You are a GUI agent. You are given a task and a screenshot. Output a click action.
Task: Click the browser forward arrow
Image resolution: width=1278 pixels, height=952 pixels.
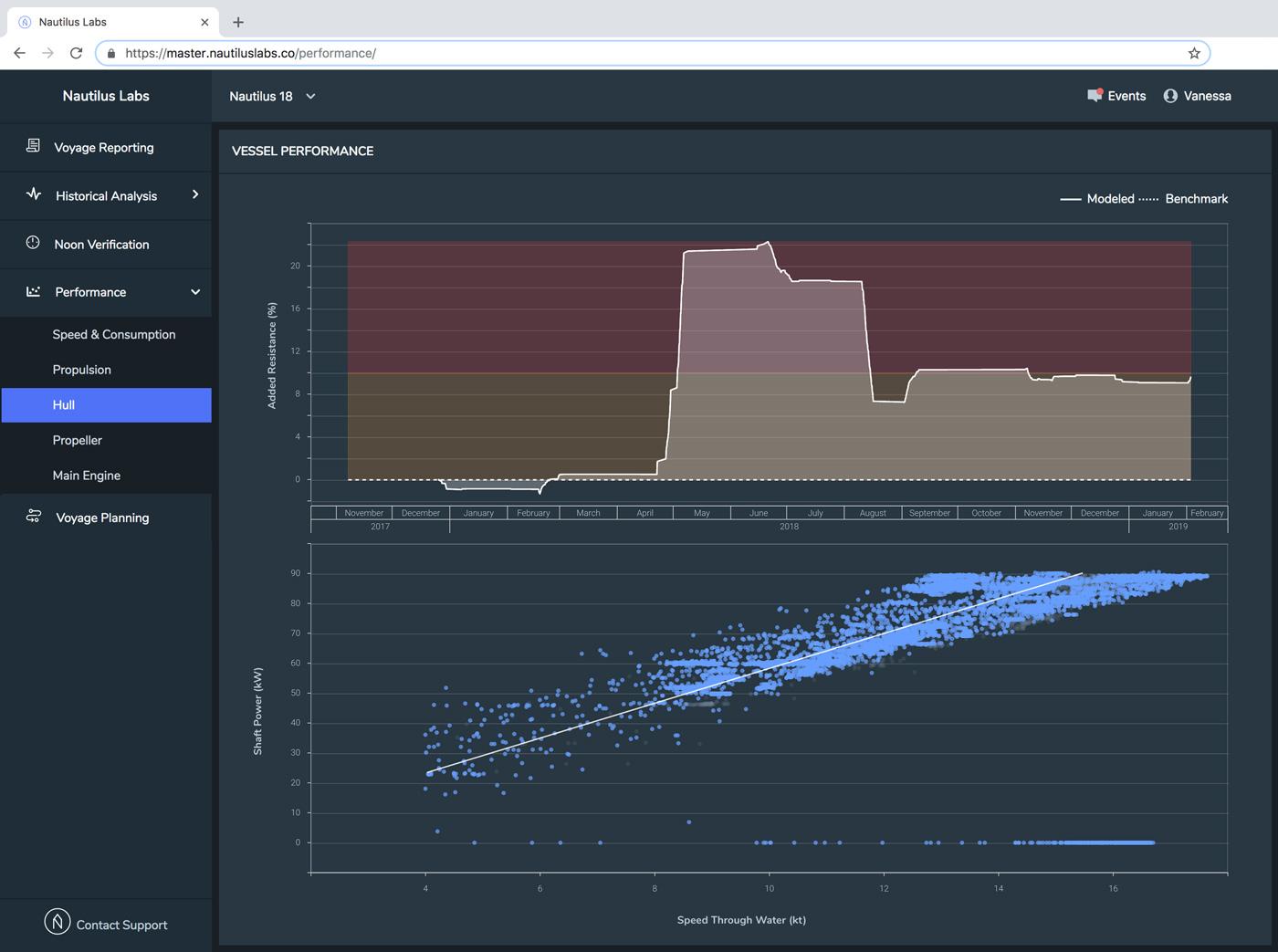pos(47,53)
